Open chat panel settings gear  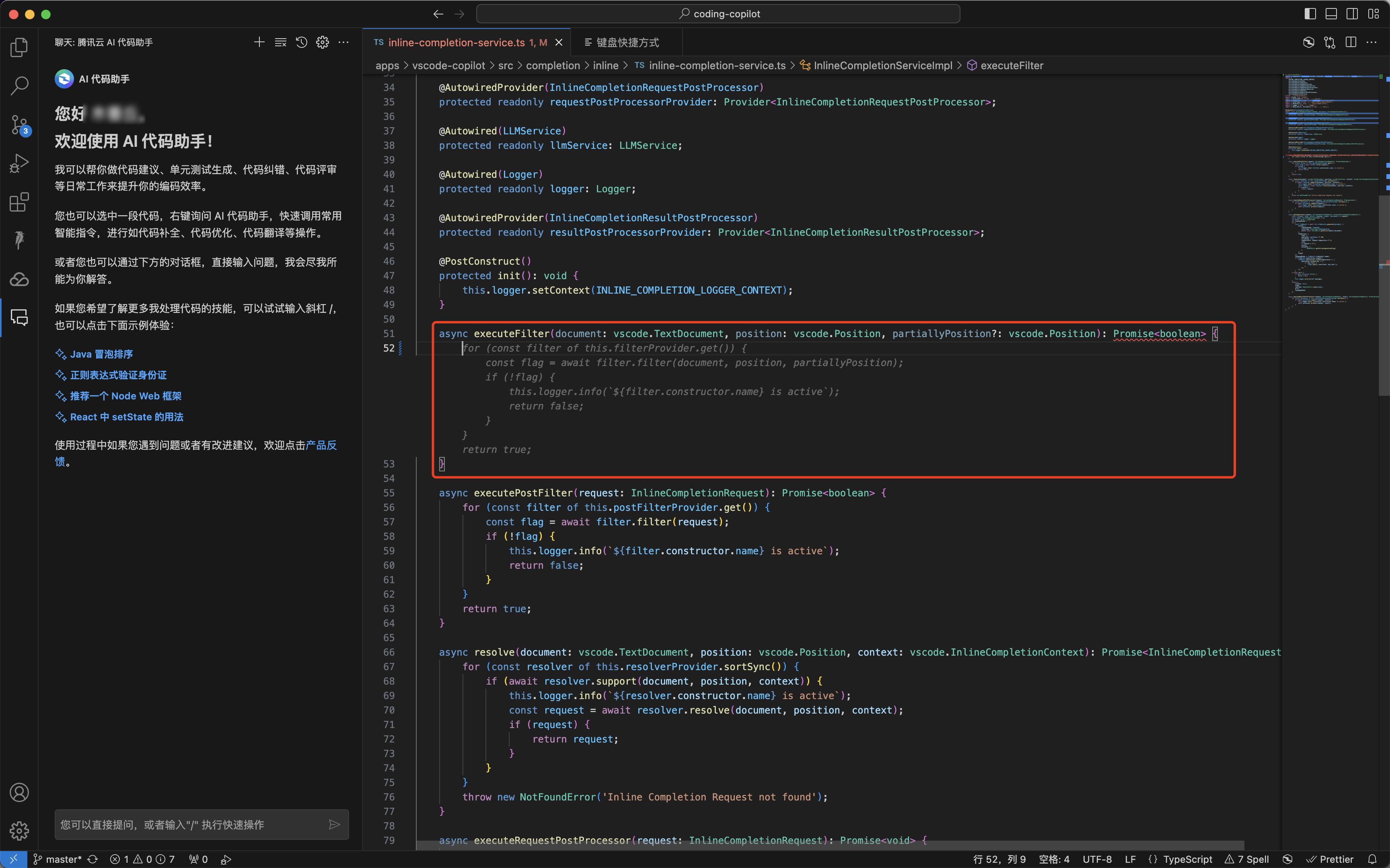[x=323, y=43]
